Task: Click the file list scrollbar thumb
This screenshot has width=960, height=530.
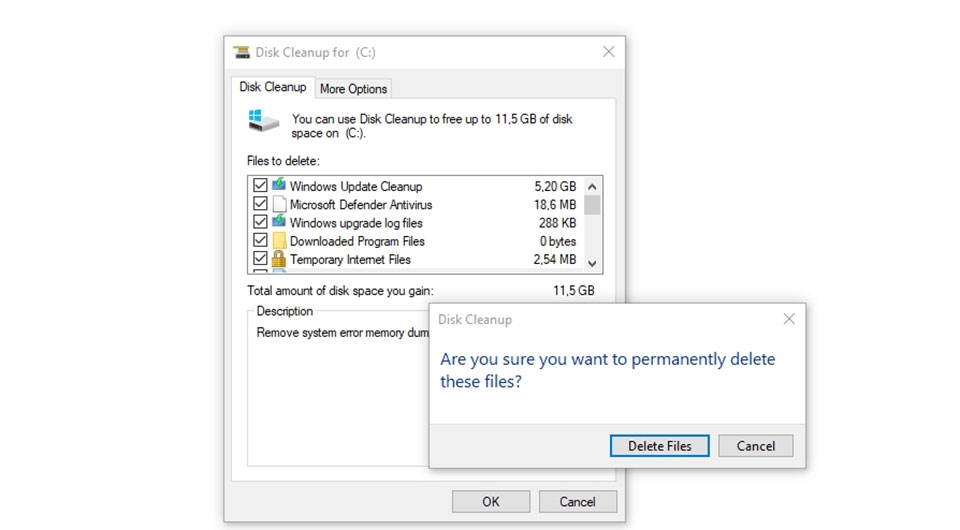Action: pyautogui.click(x=592, y=205)
